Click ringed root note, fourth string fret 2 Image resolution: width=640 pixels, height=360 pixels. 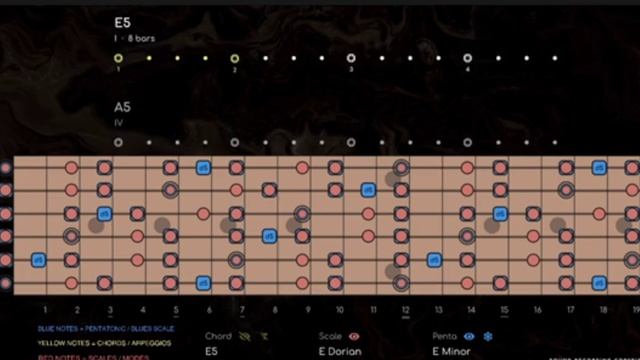tap(71, 236)
